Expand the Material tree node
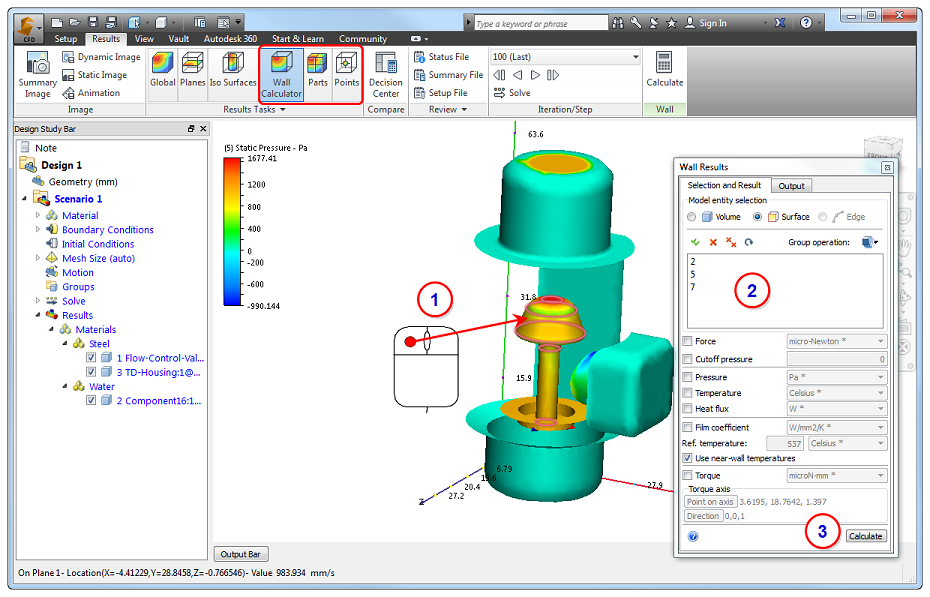The height and width of the screenshot is (597, 930). coord(37,215)
